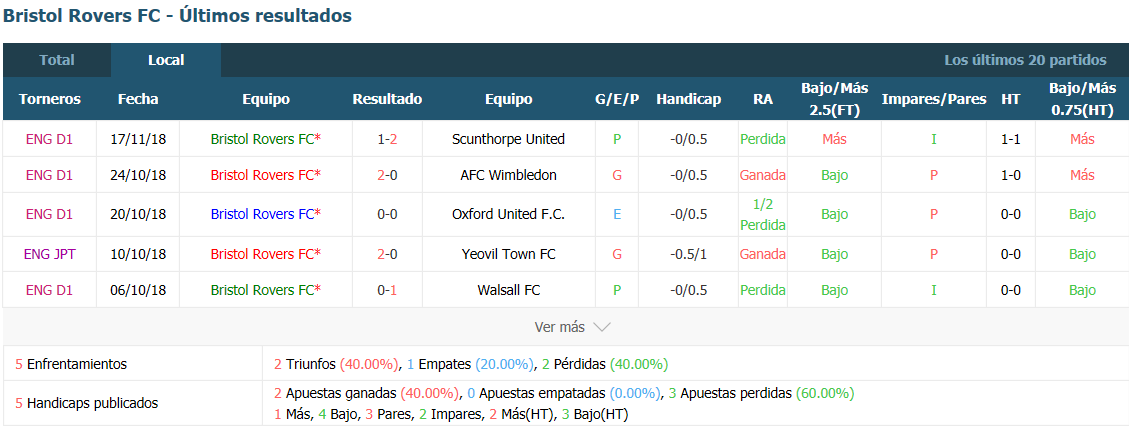Click the 1/2 Perdida RA cell
This screenshot has width=1129, height=427.
click(763, 215)
